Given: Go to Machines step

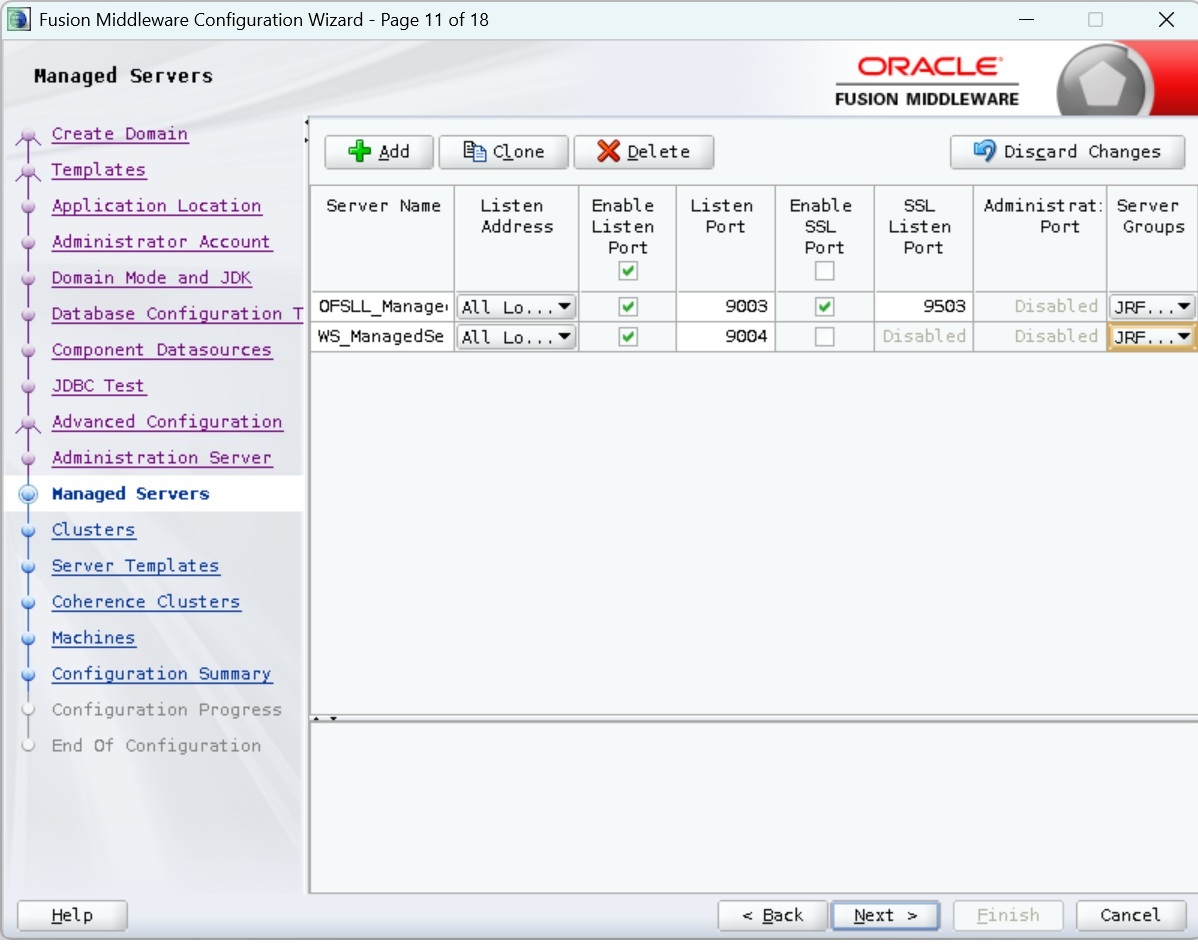Looking at the screenshot, I should click(x=93, y=637).
